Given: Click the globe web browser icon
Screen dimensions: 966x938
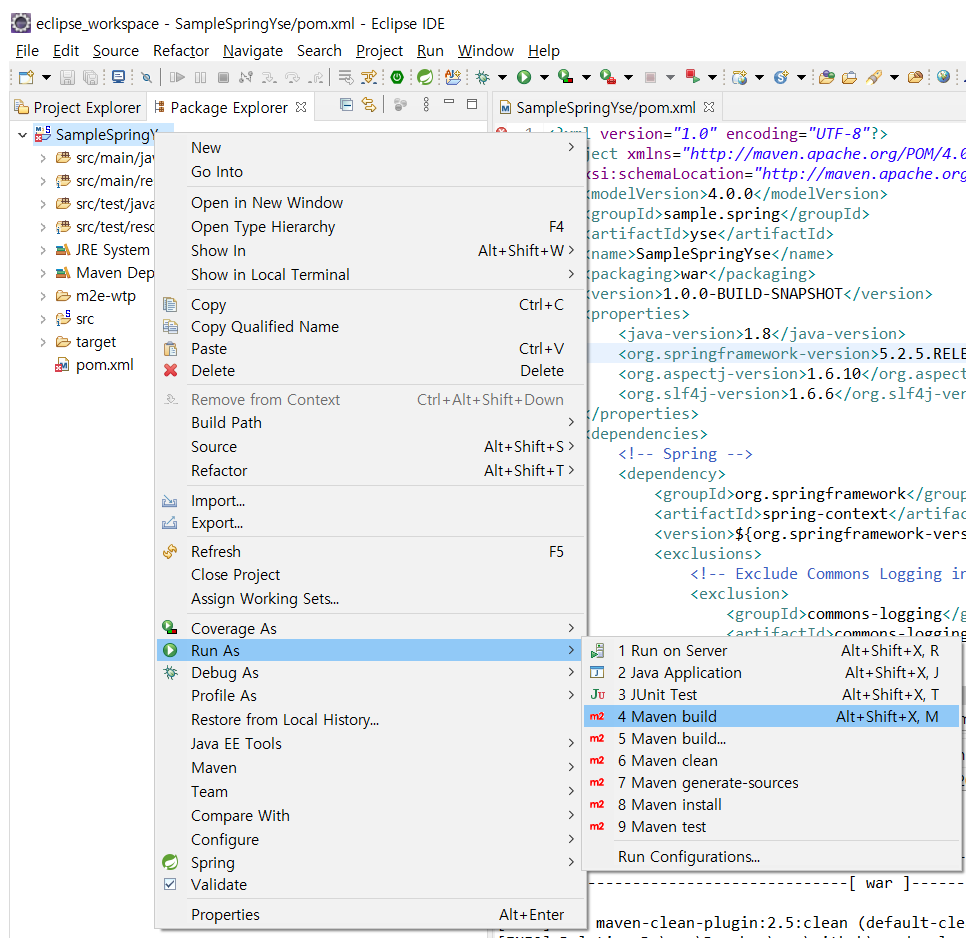Looking at the screenshot, I should coord(943,76).
